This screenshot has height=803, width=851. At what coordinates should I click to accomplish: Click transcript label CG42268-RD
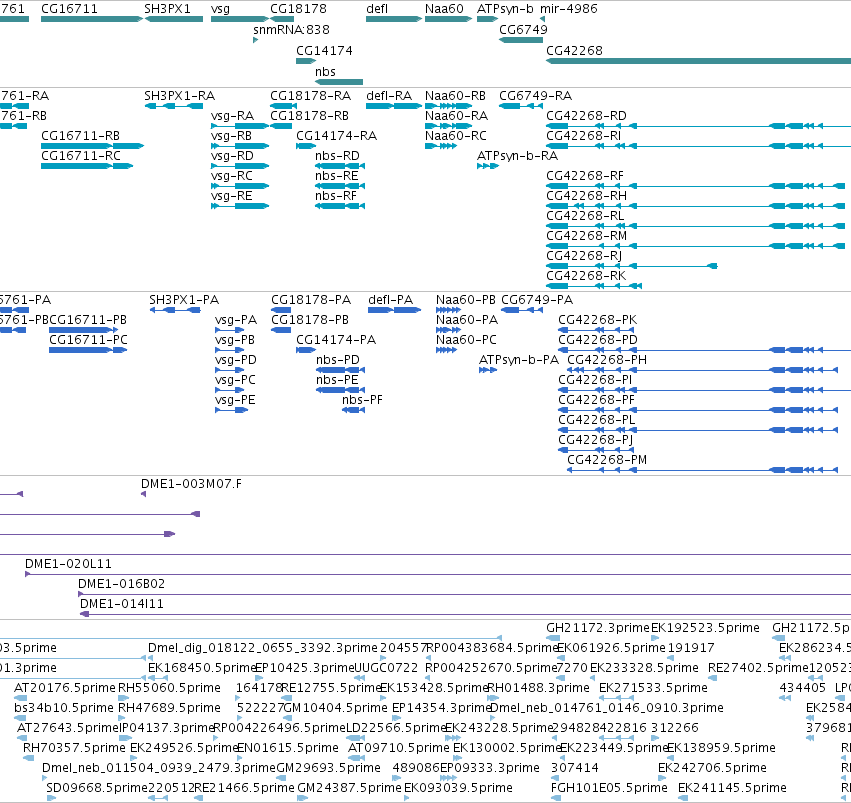pos(586,116)
